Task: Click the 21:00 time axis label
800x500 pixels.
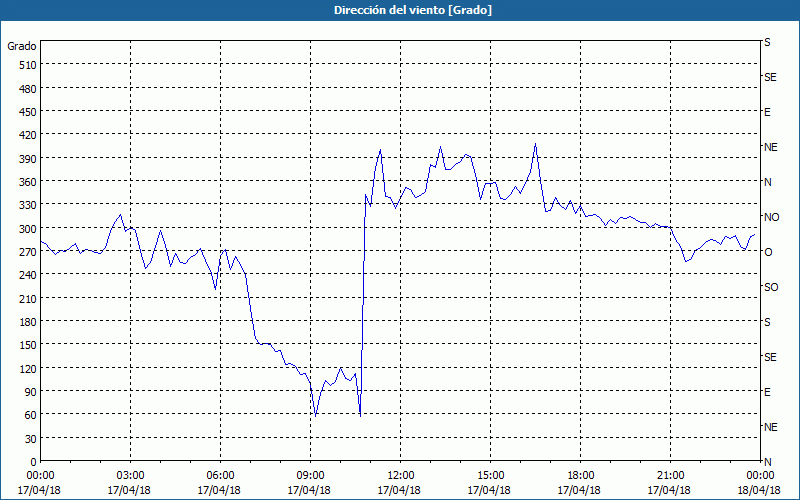Action: [670, 476]
